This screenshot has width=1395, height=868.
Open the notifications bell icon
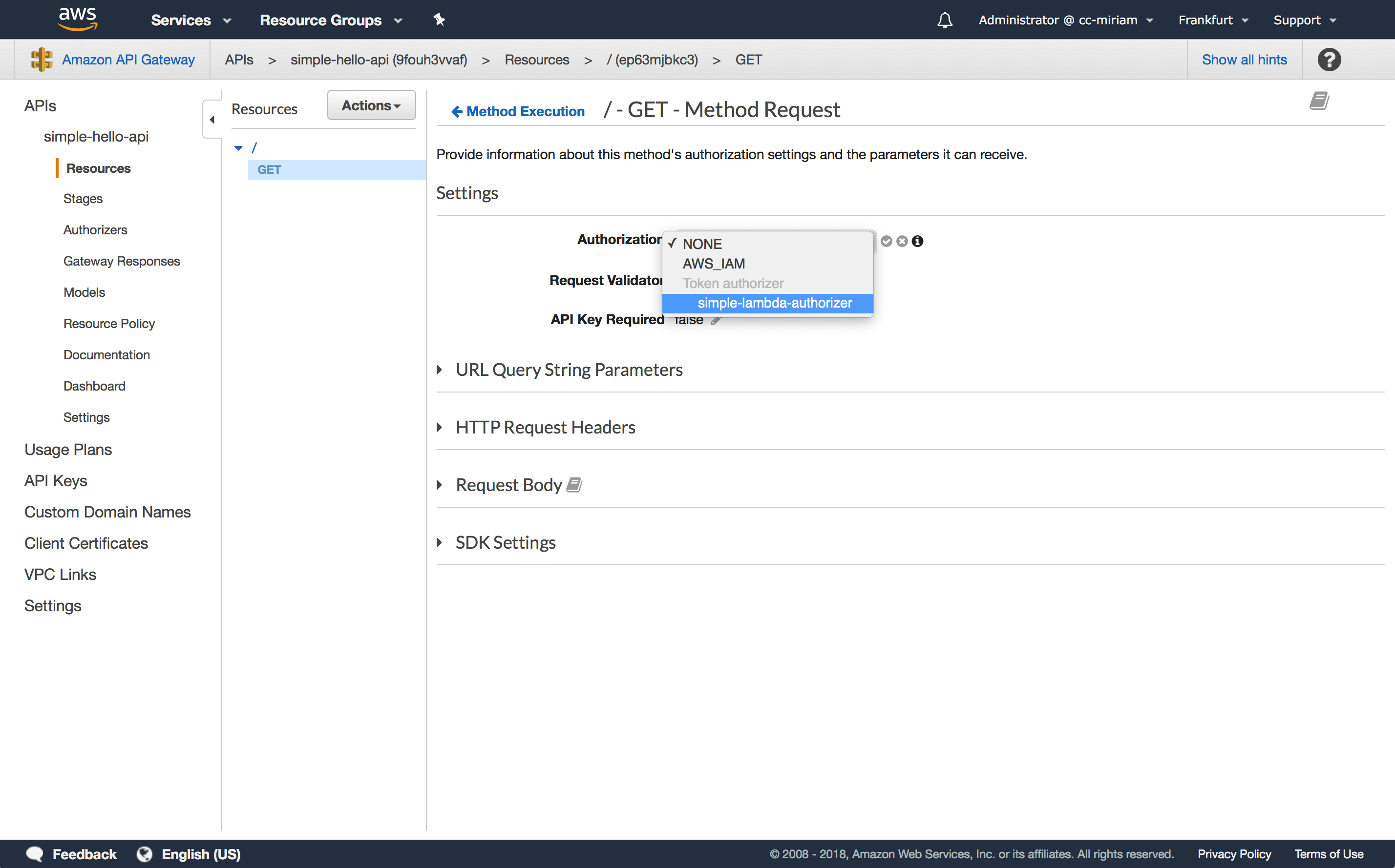pyautogui.click(x=945, y=21)
